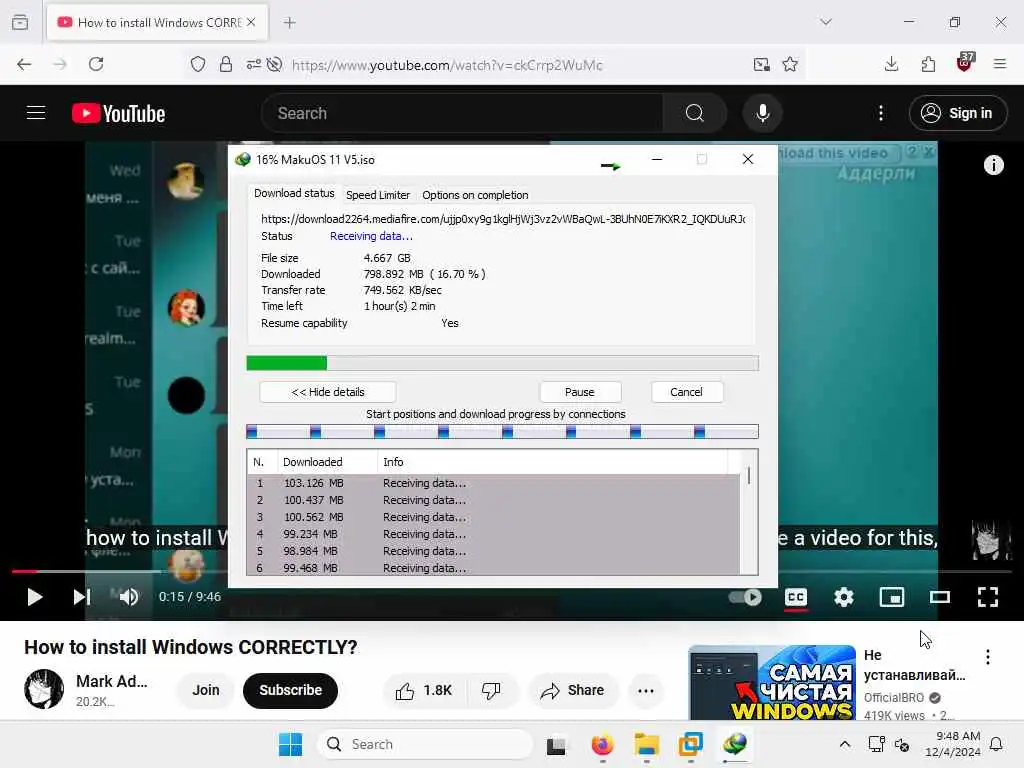Click the Mark Ad... channel avatar
The image size is (1024, 768).
[44, 689]
